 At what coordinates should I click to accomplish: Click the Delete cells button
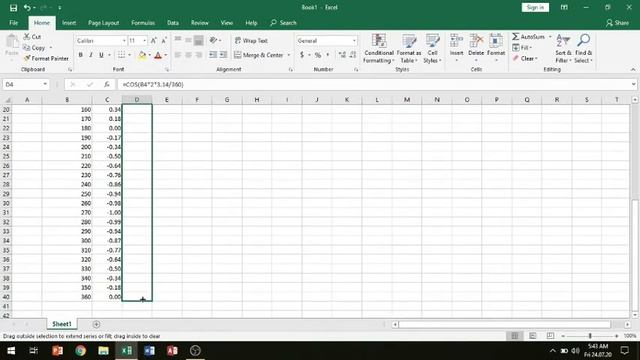coord(476,49)
